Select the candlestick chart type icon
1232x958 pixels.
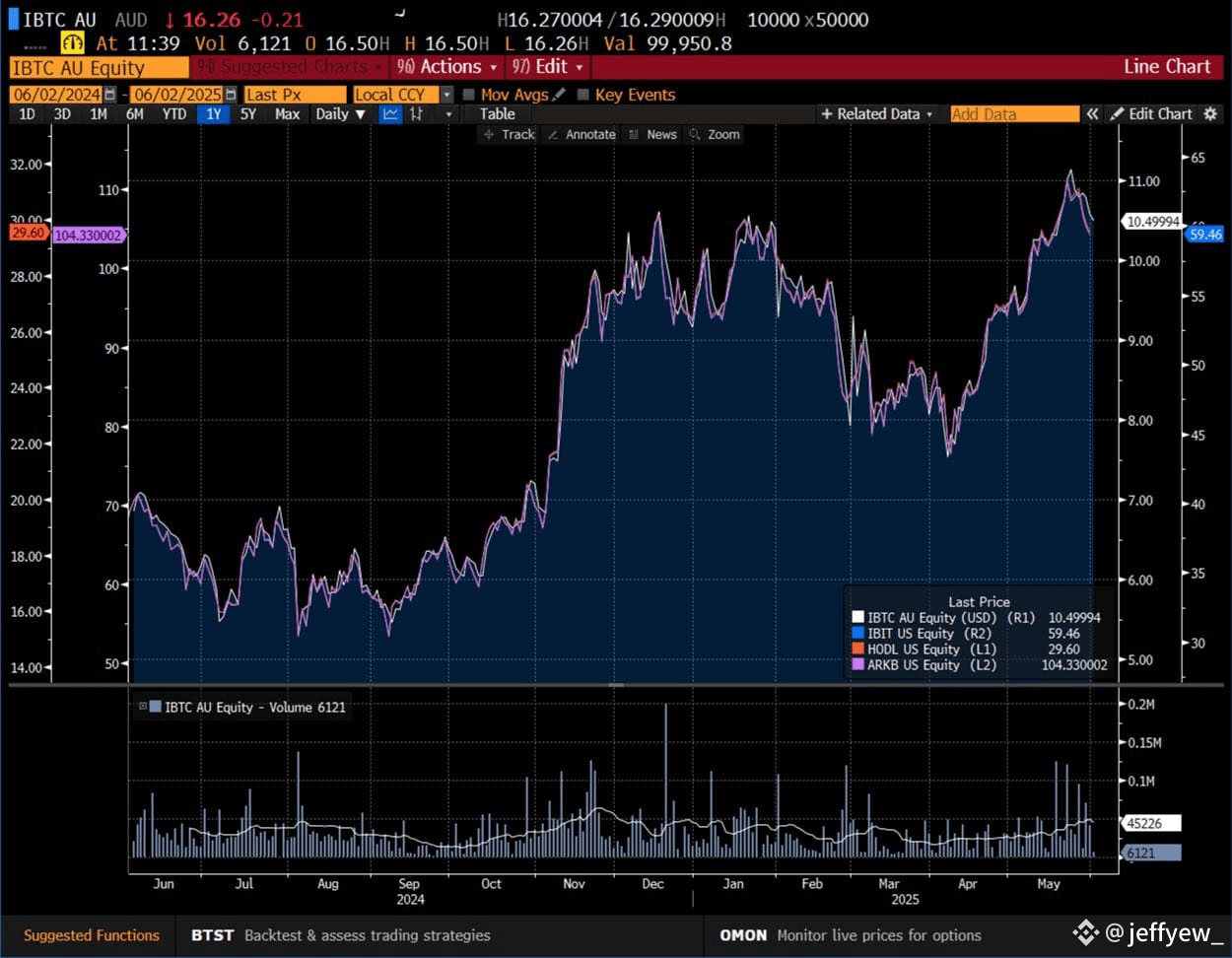[417, 114]
